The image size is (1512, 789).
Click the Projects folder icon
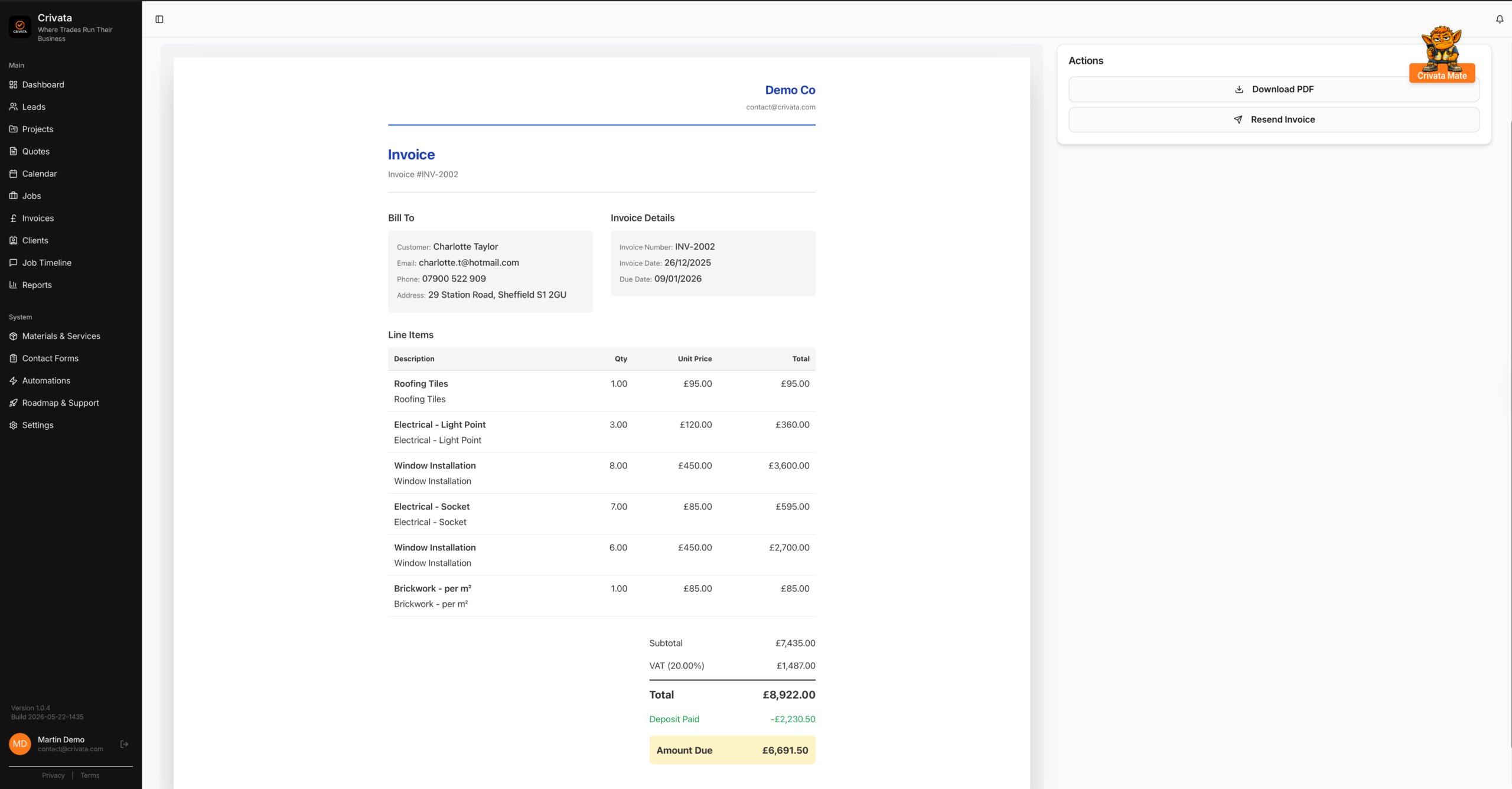tap(14, 129)
